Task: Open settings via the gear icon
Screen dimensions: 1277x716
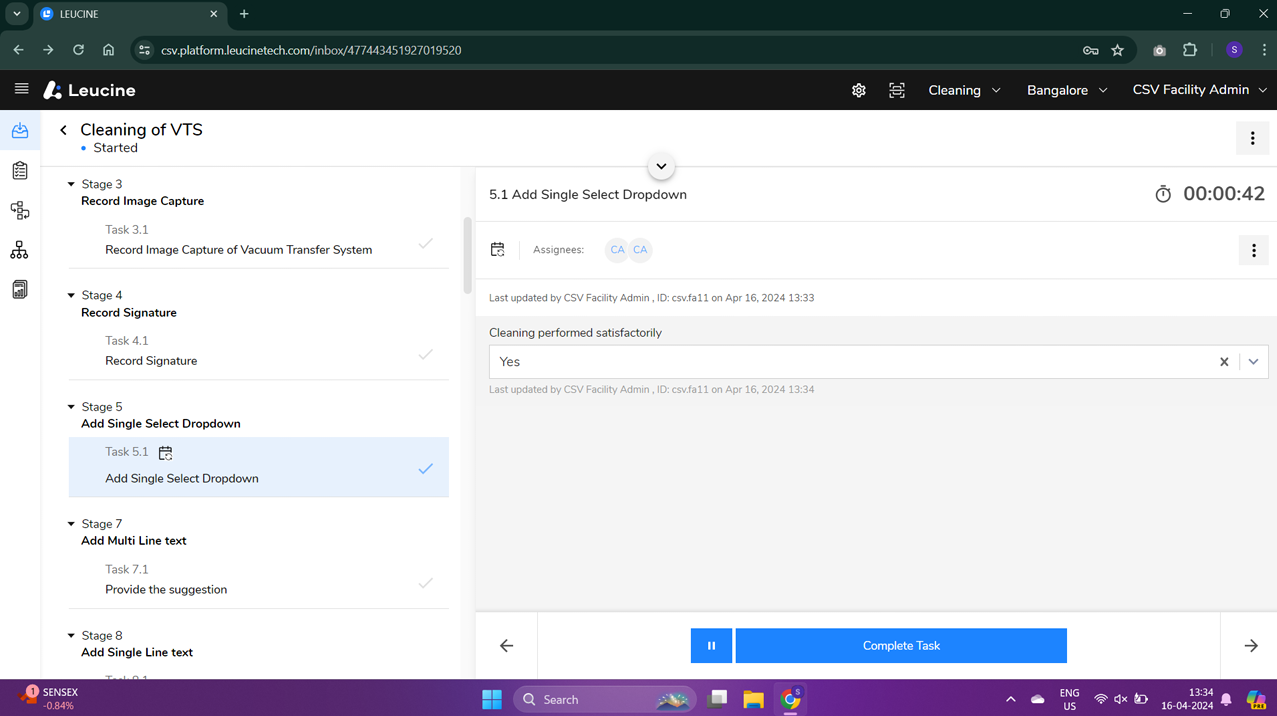Action: [x=858, y=90]
